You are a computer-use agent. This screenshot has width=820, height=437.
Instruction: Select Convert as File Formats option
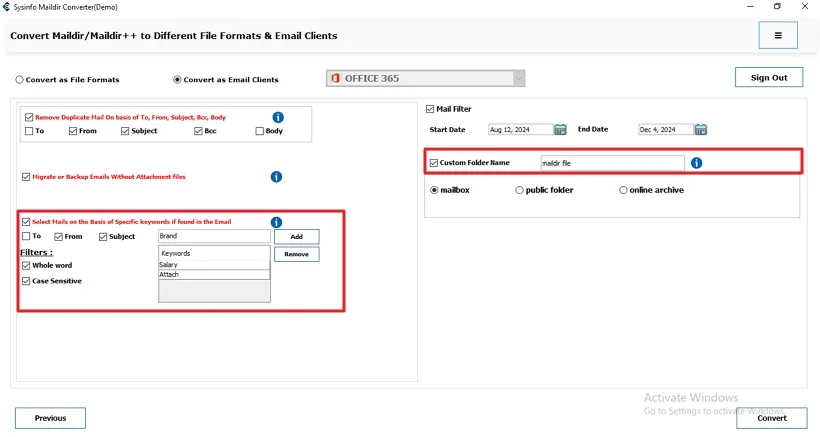(19, 80)
